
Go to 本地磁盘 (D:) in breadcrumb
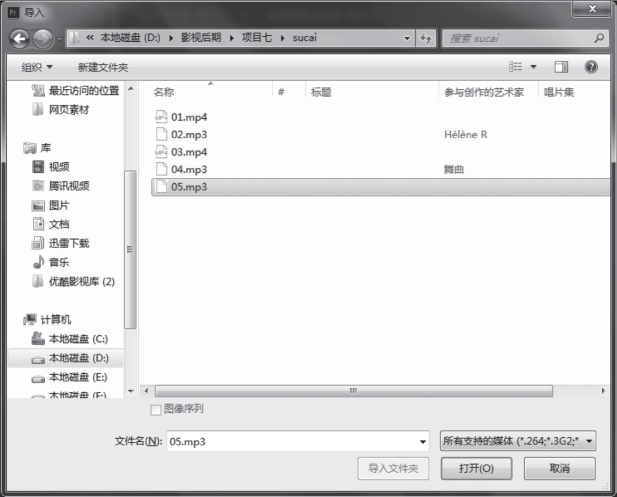(x=130, y=38)
